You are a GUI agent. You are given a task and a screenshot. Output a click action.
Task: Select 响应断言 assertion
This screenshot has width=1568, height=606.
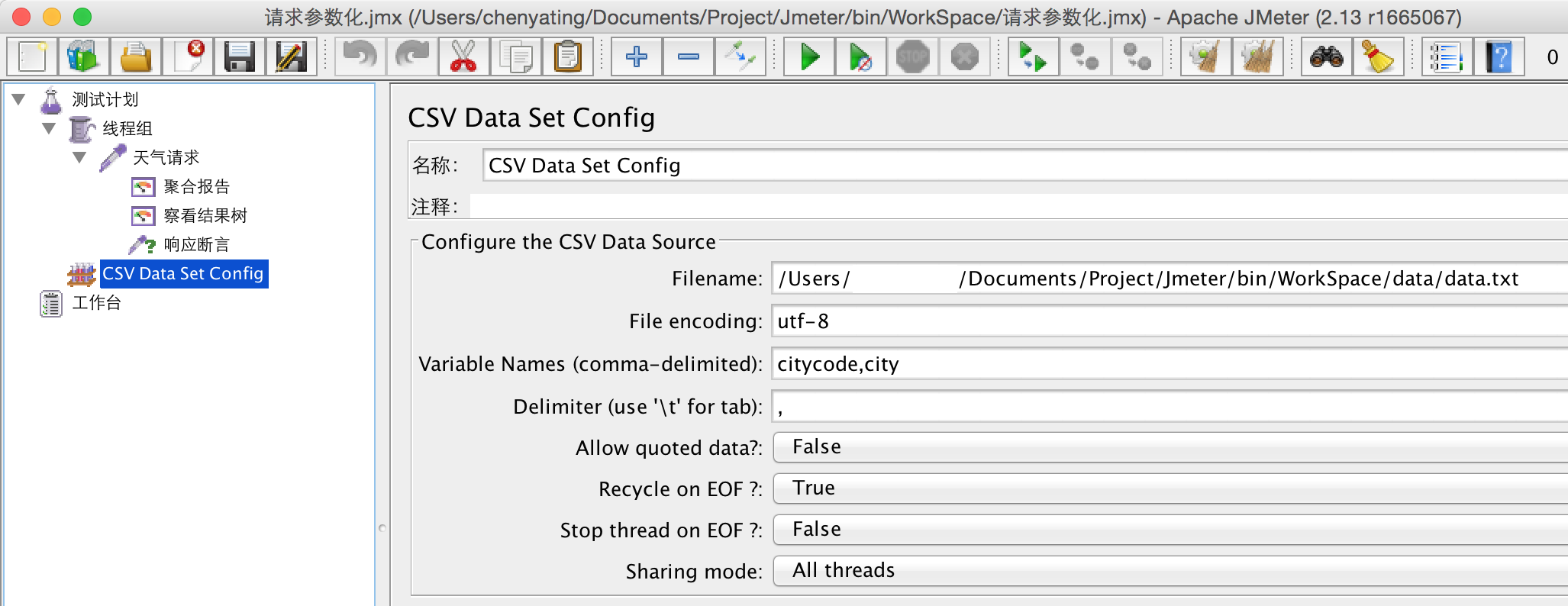(196, 244)
